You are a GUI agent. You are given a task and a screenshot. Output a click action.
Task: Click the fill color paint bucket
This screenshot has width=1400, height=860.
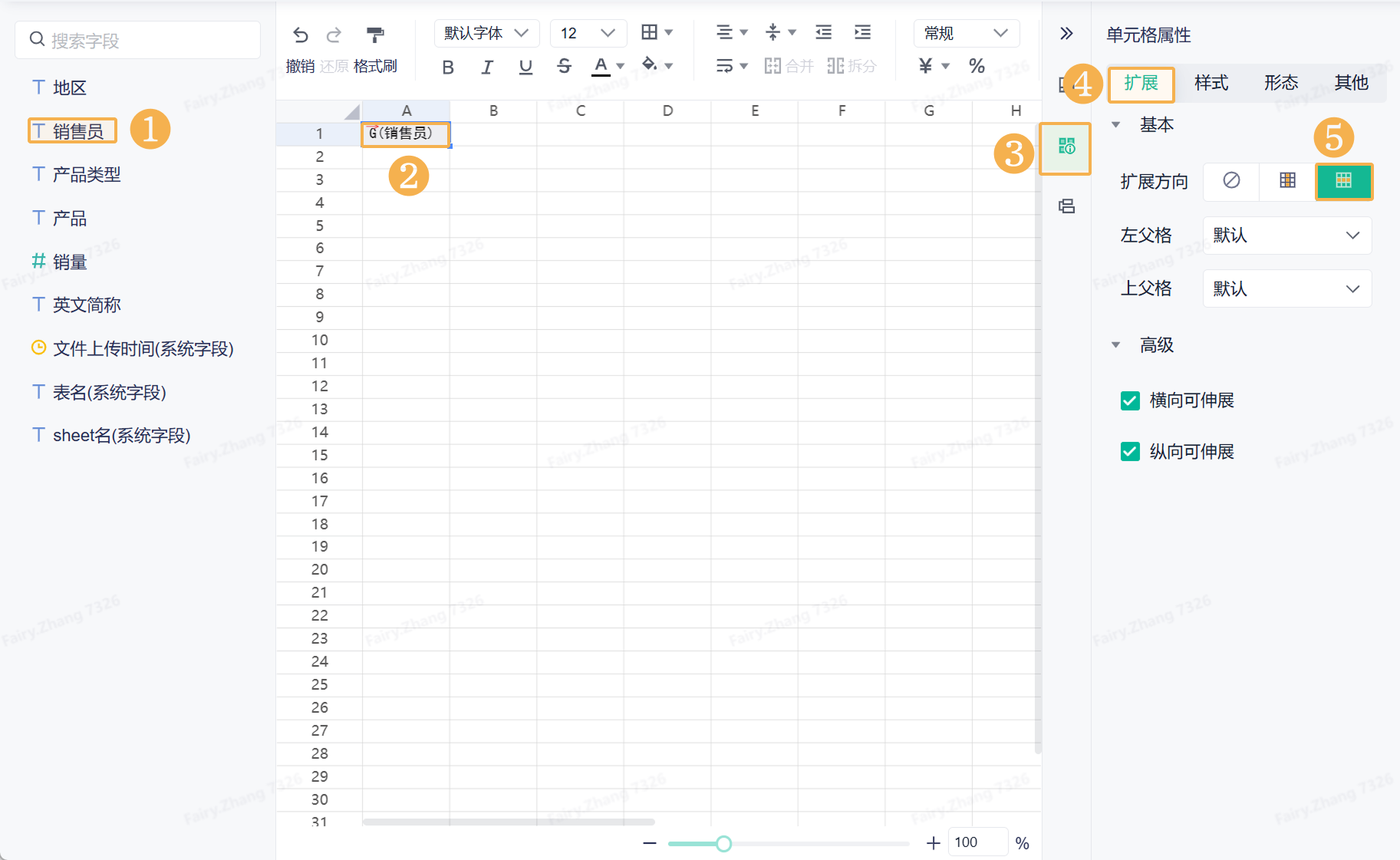click(x=650, y=64)
